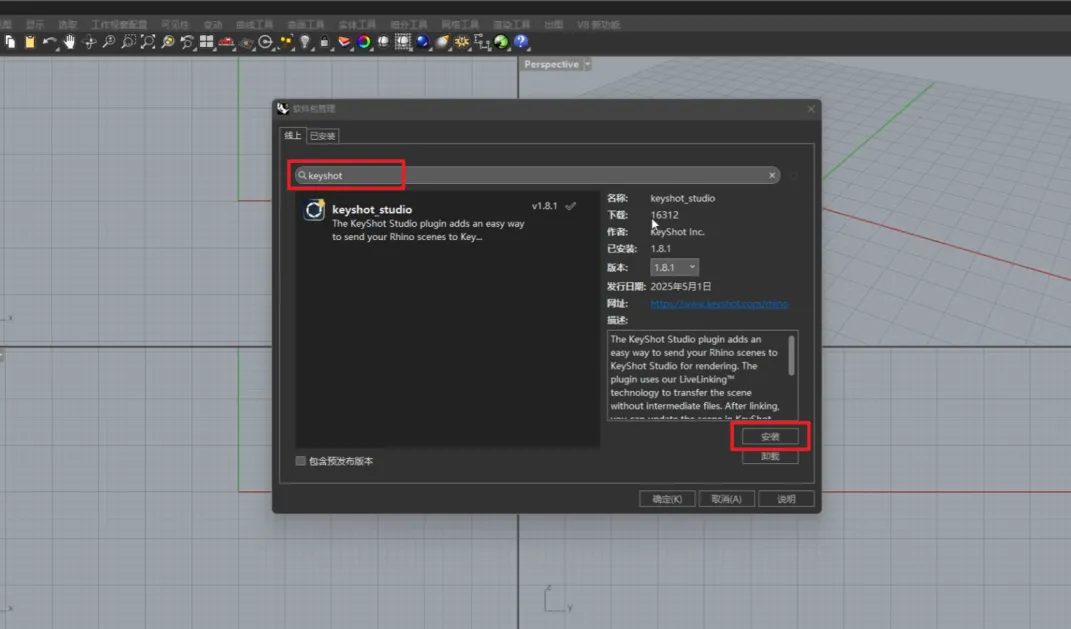This screenshot has height=629, width=1071.
Task: Open the 曲线工具 toolbar tab
Action: coord(255,25)
